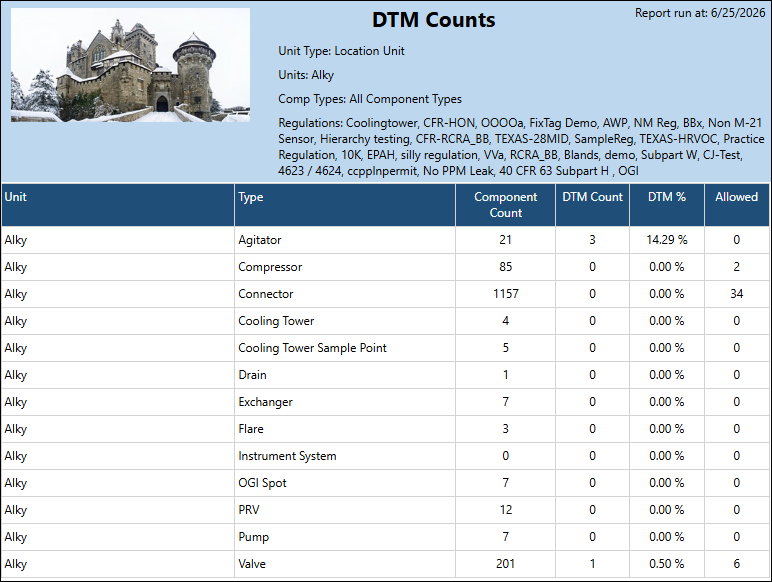Click the Type column header
772x582 pixels.
345,205
